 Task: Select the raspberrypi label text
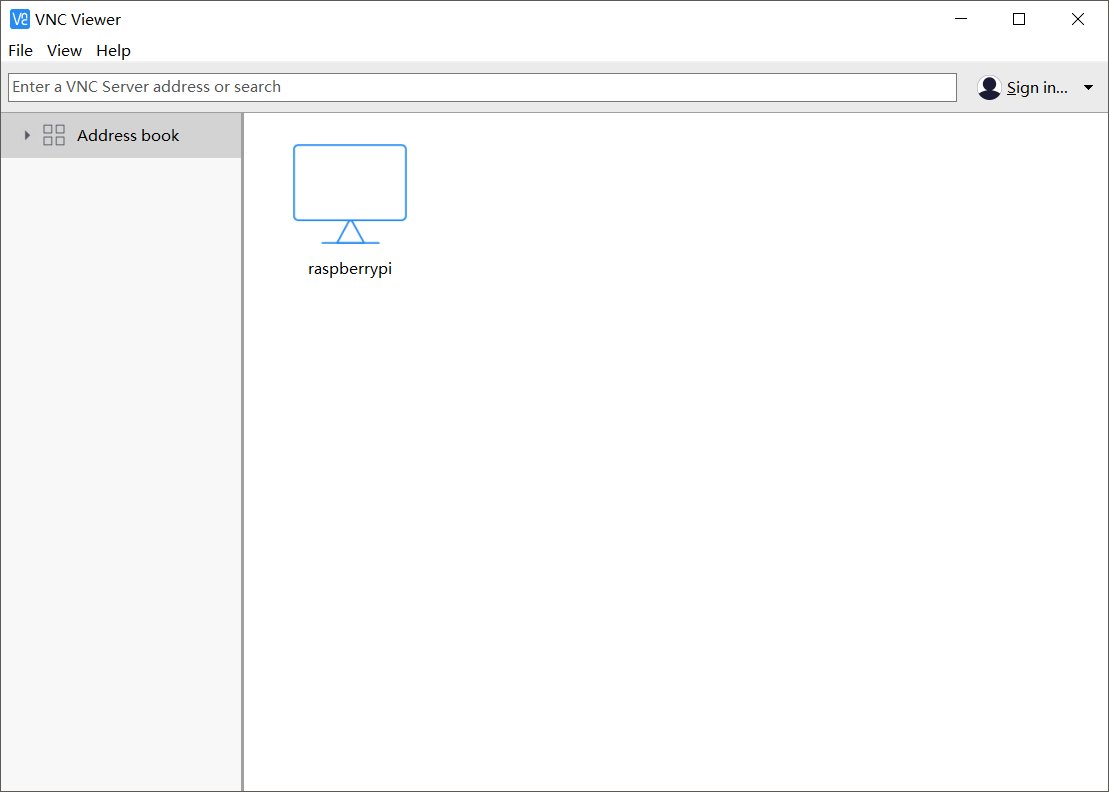[350, 269]
